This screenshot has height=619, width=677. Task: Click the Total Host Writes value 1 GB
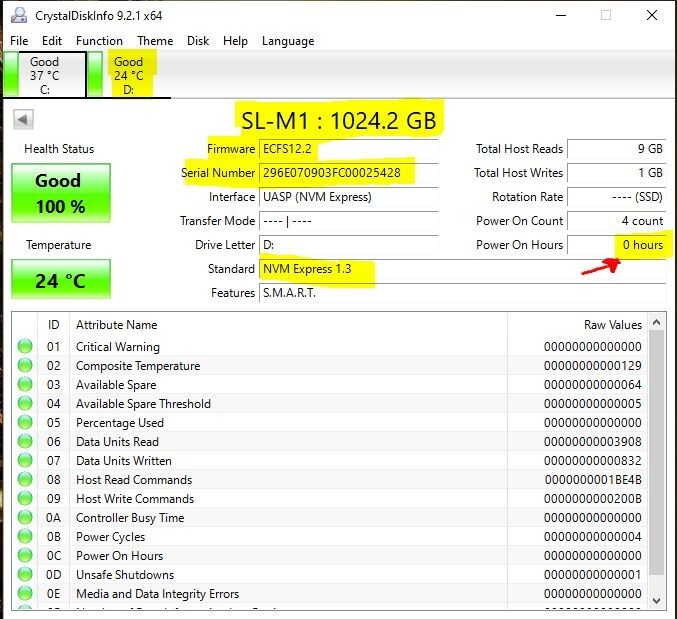(617, 173)
